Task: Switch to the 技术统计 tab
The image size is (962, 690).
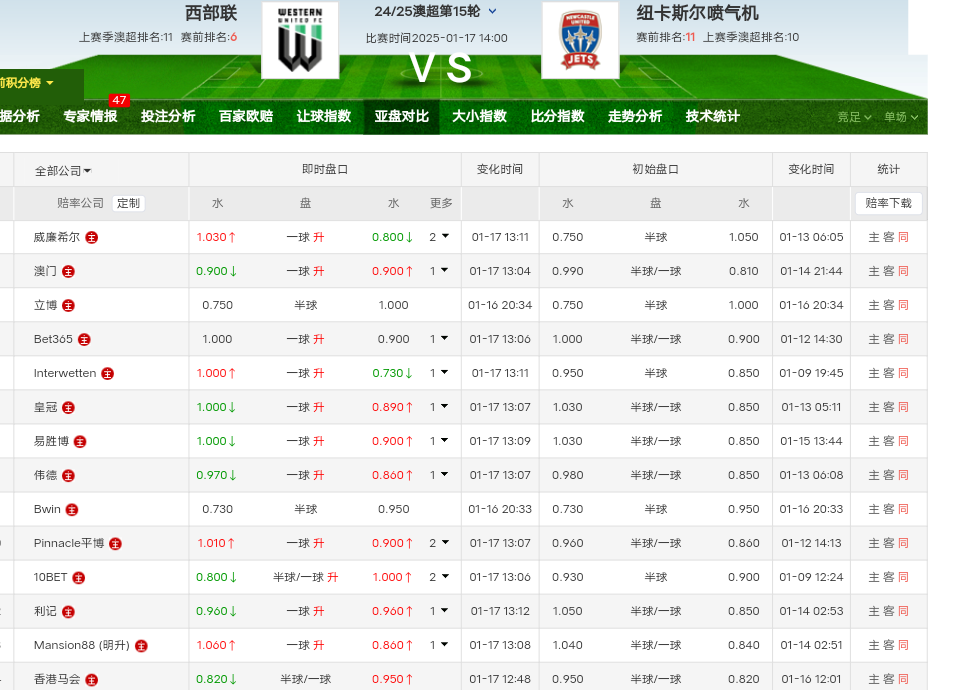Action: [713, 117]
